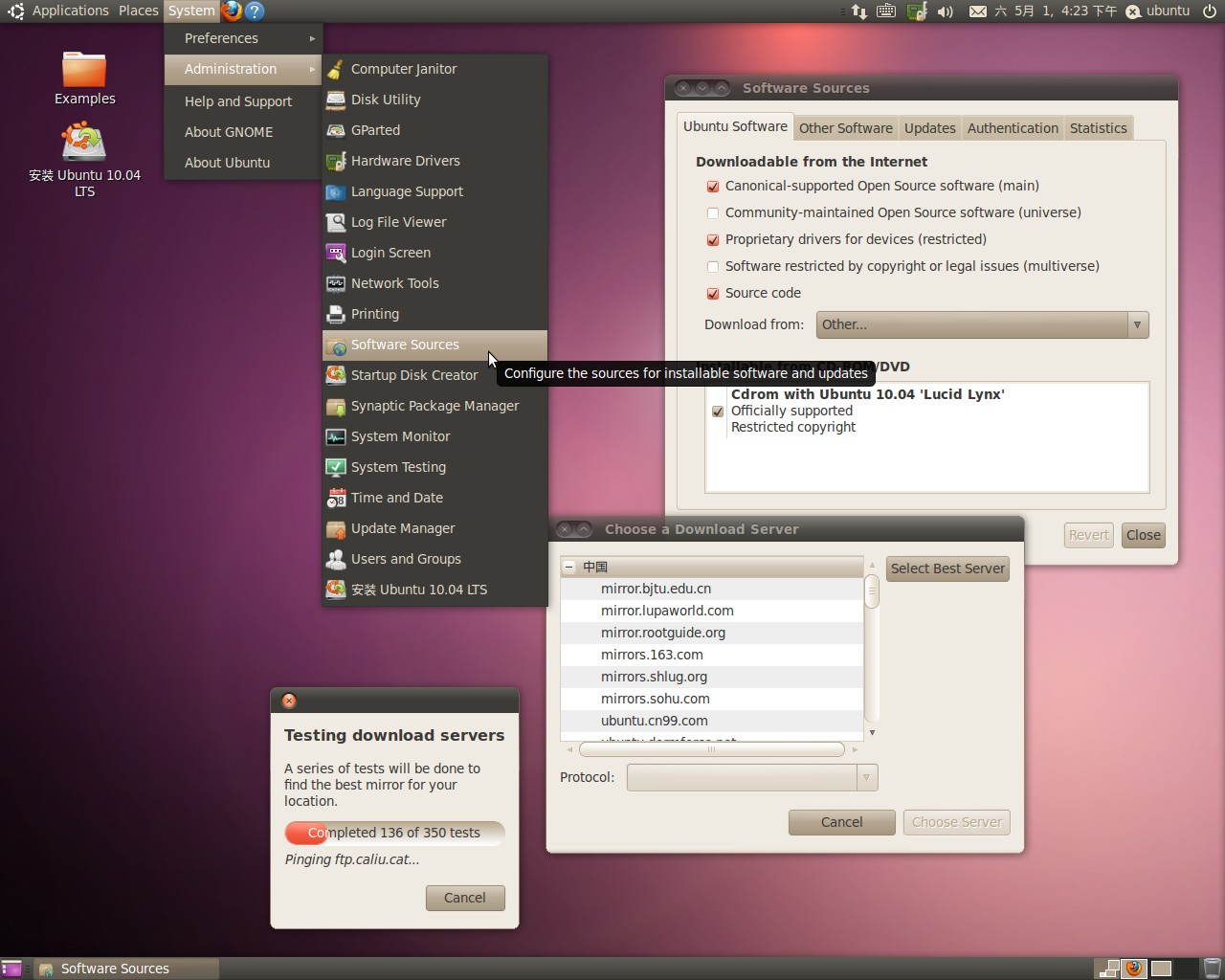Collapse the 中国 server group

tap(569, 567)
